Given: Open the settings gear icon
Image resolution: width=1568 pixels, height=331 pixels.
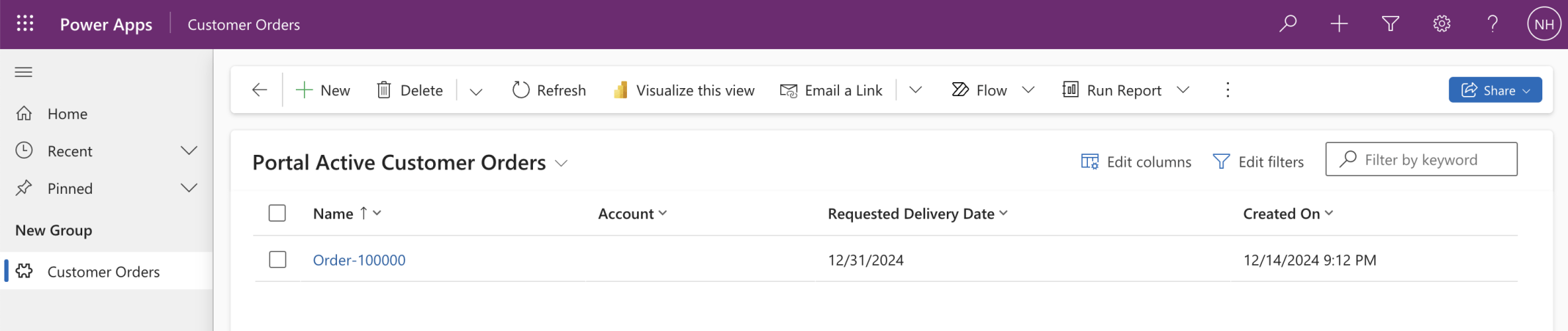Looking at the screenshot, I should pyautogui.click(x=1442, y=24).
